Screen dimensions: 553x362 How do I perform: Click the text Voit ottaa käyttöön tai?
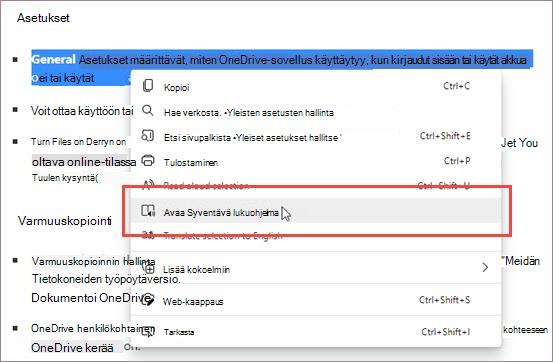(82, 110)
